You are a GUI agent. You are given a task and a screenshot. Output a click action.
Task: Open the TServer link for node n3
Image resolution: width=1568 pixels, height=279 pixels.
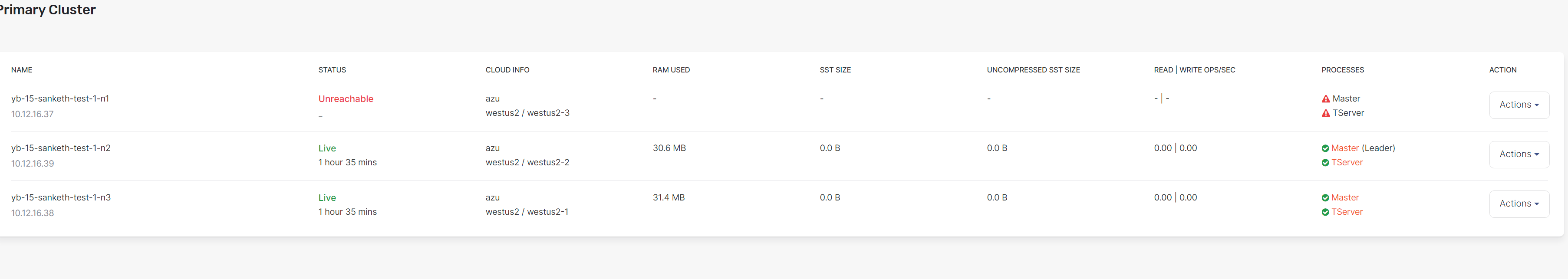1347,212
